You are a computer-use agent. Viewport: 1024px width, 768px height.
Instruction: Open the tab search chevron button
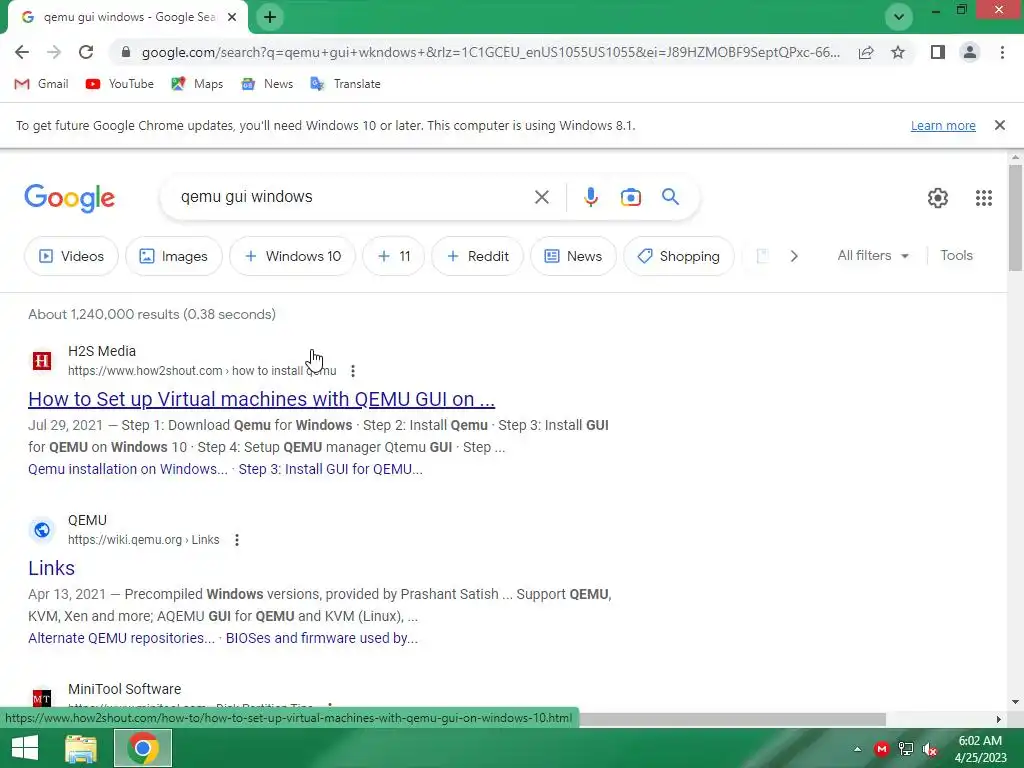pos(899,17)
